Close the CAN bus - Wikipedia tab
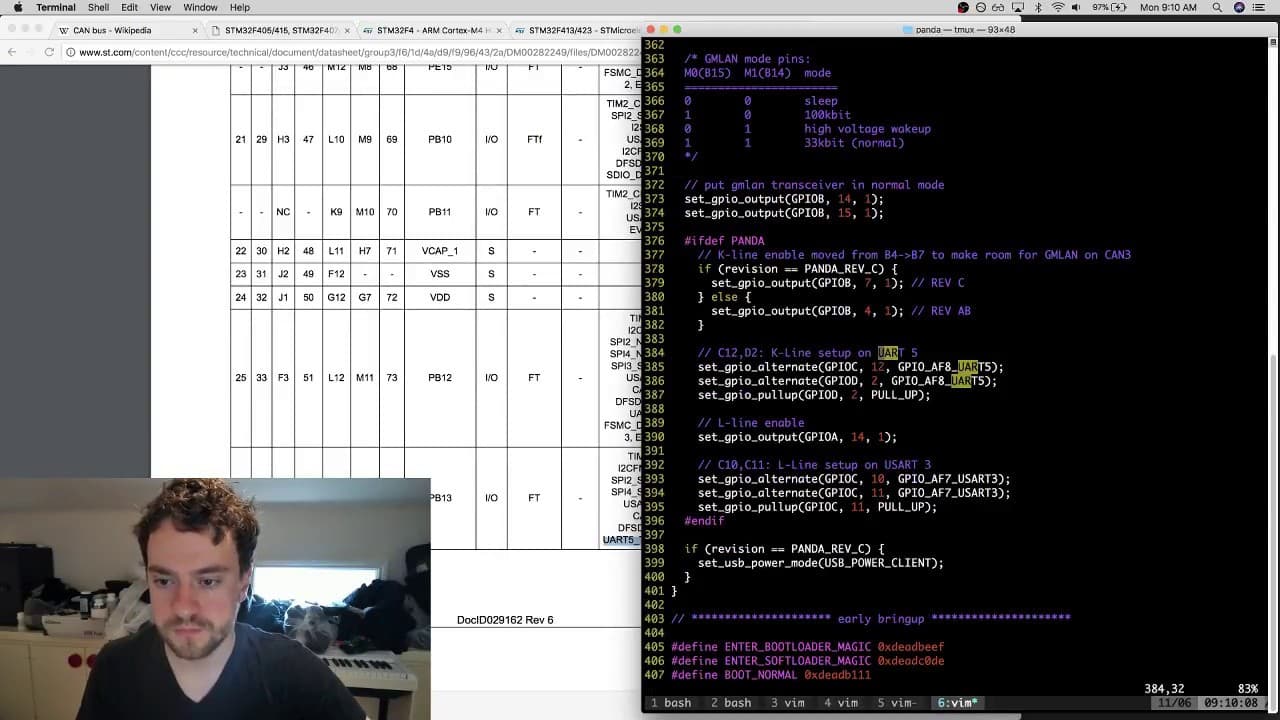 coord(195,30)
